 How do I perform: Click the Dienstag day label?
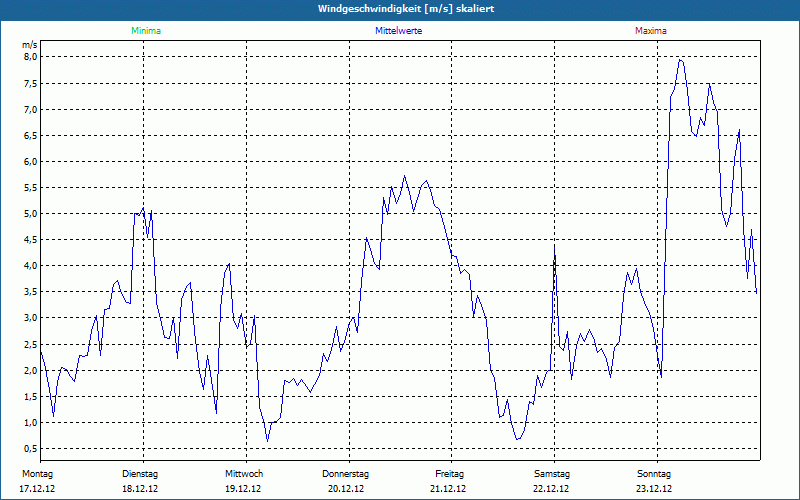[140, 474]
